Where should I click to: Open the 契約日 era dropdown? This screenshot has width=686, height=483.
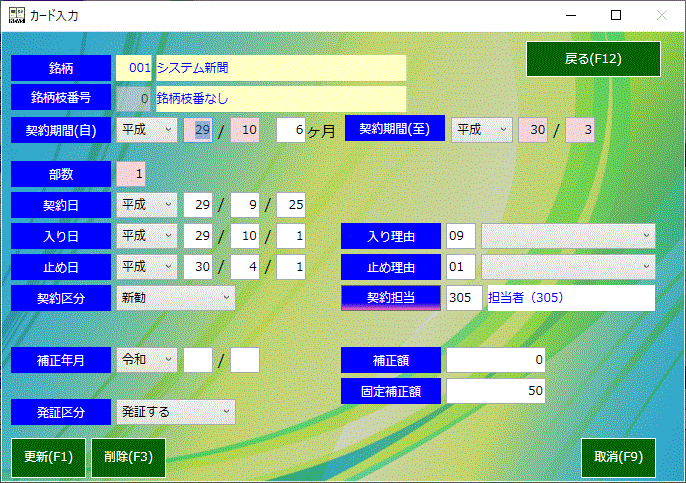tap(147, 205)
